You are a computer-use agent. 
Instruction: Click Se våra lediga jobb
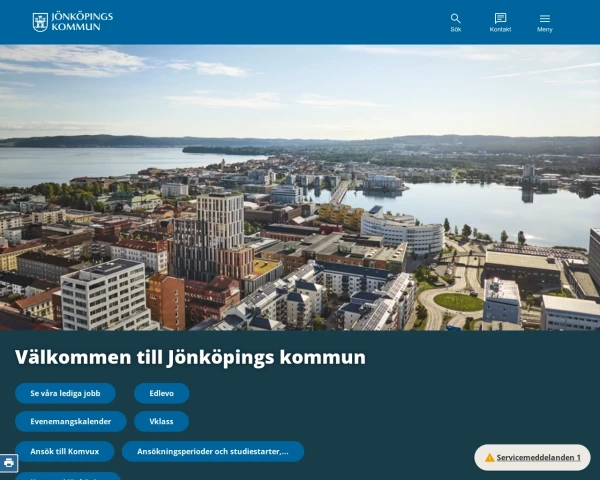point(65,393)
